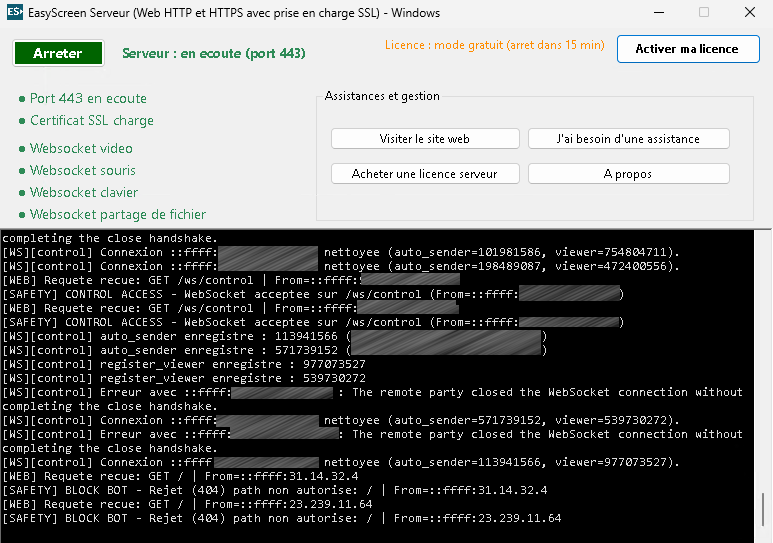Viewport: 773px width, 543px height.
Task: Click 'Certificat SSL charge' status line
Action: 86,121
